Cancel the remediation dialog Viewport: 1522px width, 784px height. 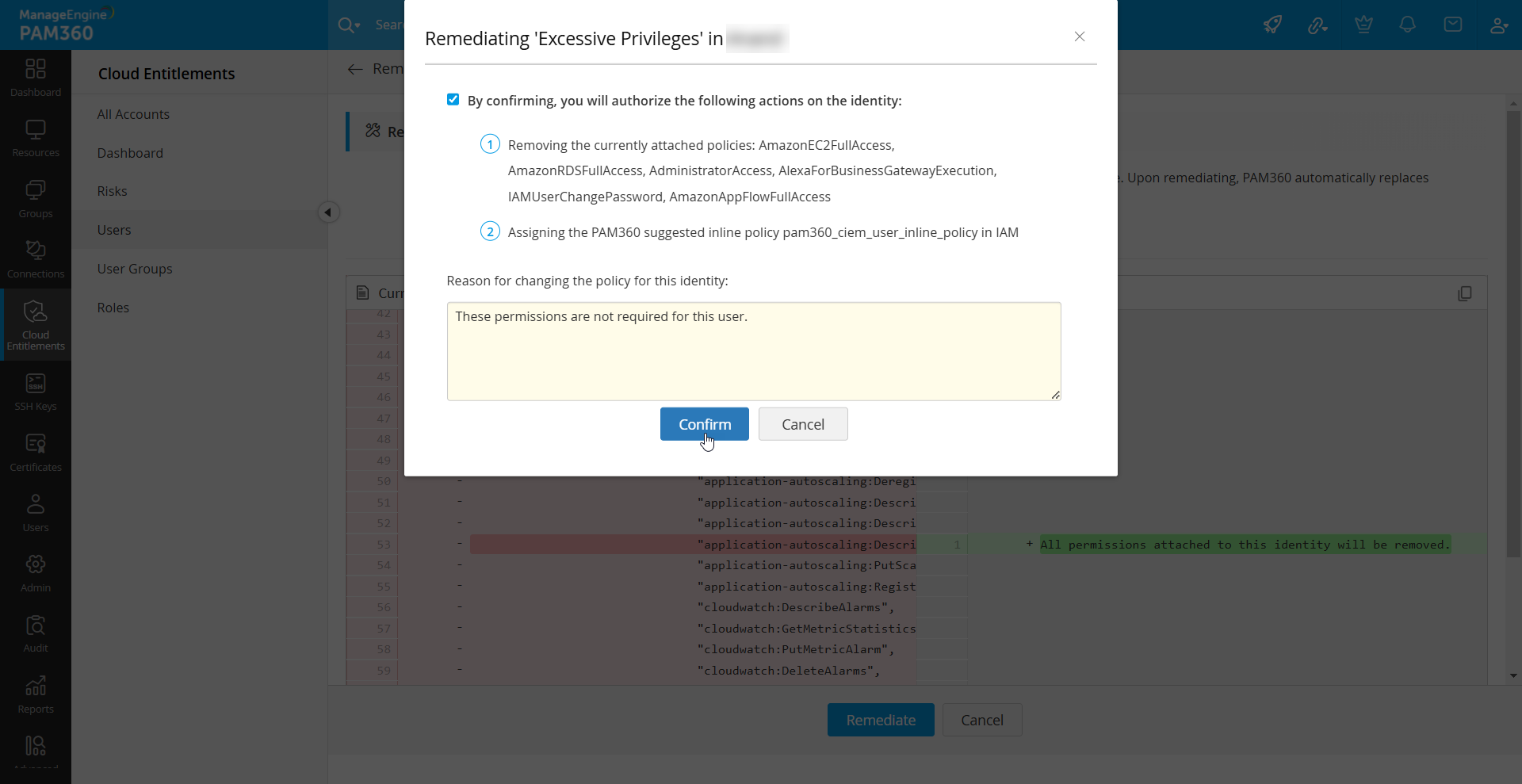pyautogui.click(x=803, y=424)
